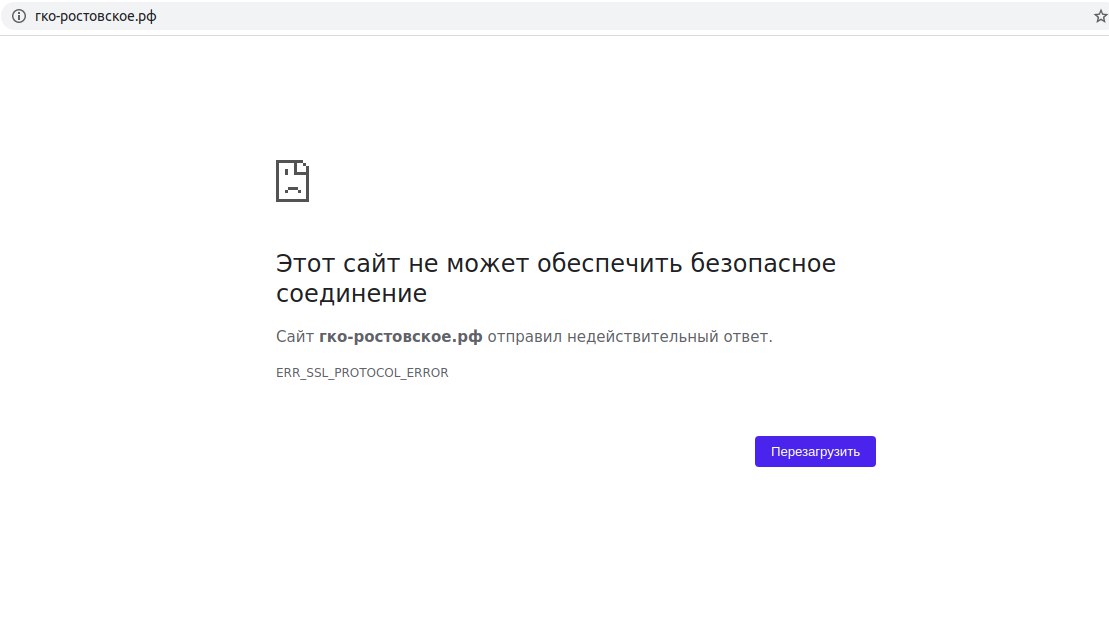The height and width of the screenshot is (633, 1109).
Task: Click the Перезагрузить reload button
Action: [815, 451]
